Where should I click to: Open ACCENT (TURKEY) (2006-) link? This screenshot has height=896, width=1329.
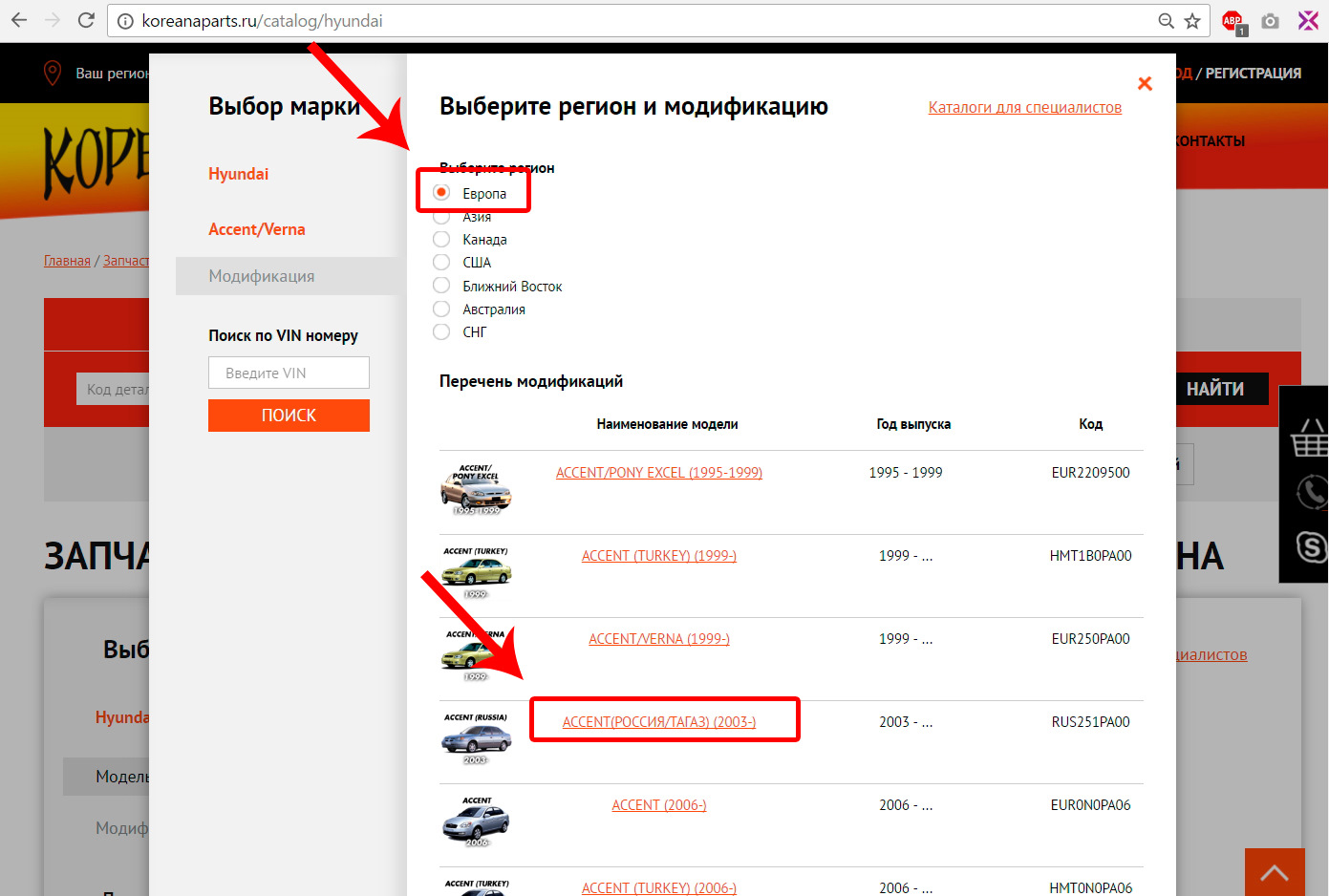[659, 887]
